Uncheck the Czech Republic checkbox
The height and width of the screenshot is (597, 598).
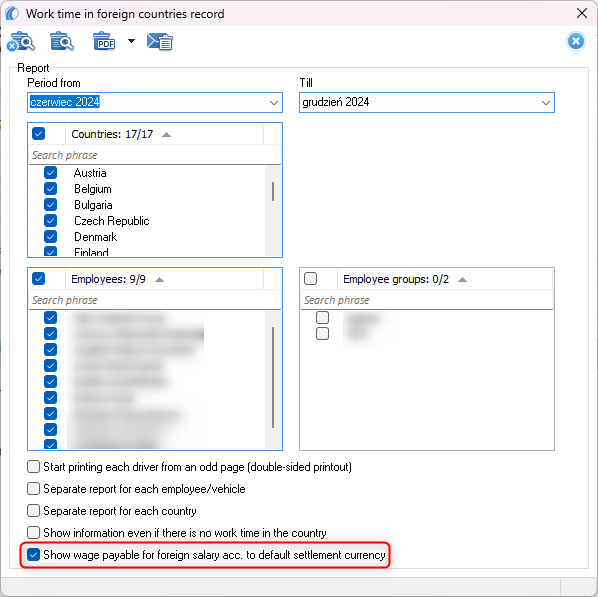pos(50,221)
